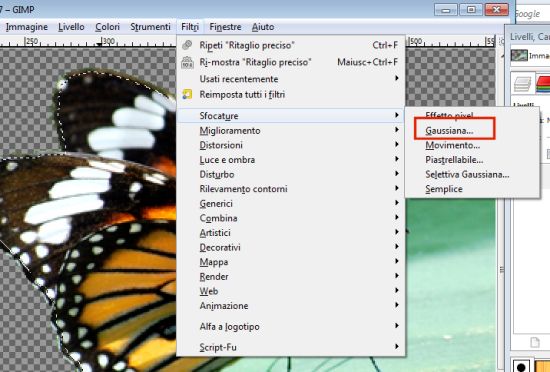Choose Effetto pixel... blur filter

tap(472, 115)
